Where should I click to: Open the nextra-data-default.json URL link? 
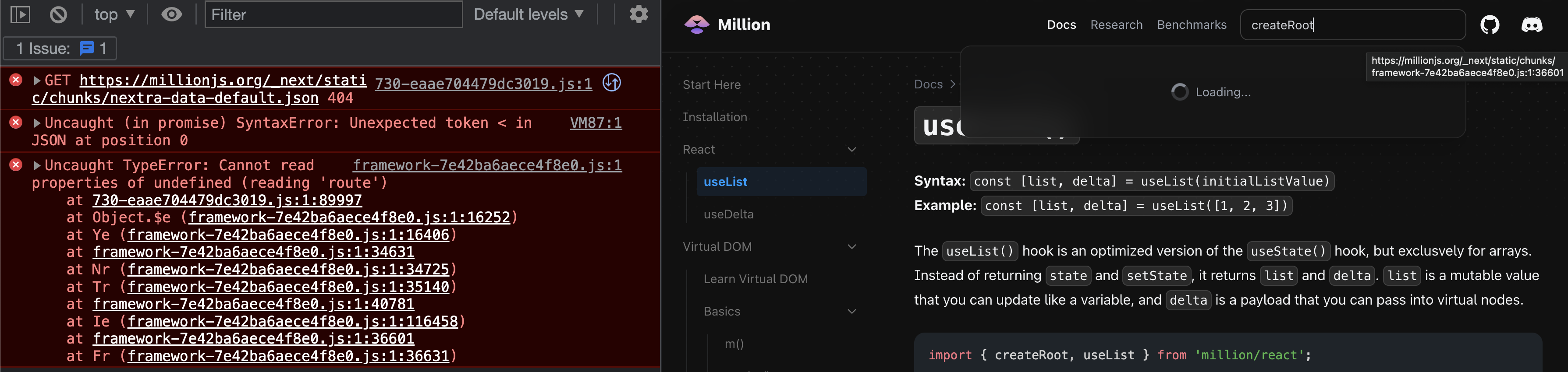(199, 89)
